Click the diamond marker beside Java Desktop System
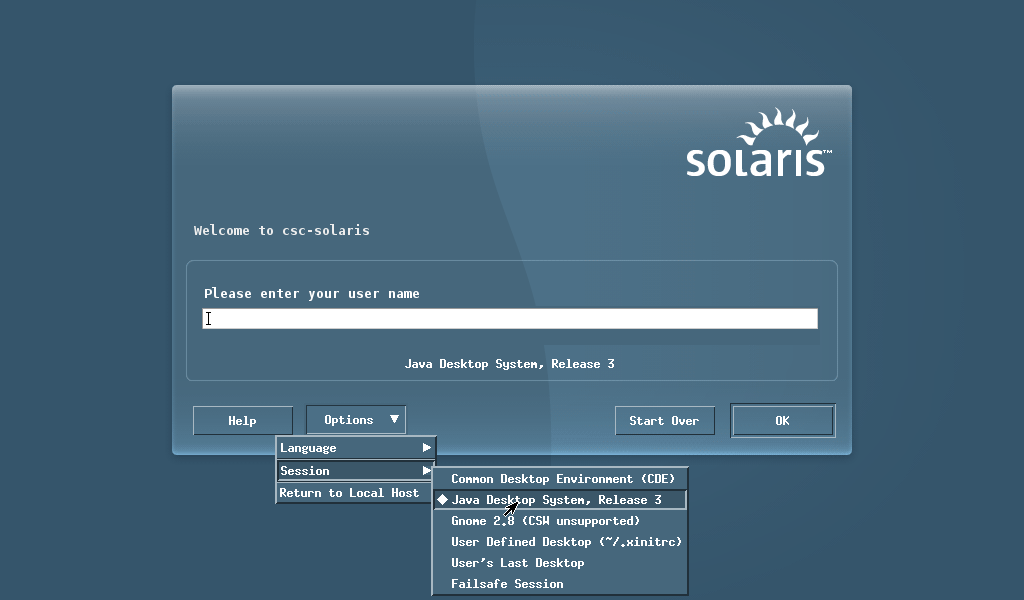Image resolution: width=1024 pixels, height=600 pixels. pos(443,499)
